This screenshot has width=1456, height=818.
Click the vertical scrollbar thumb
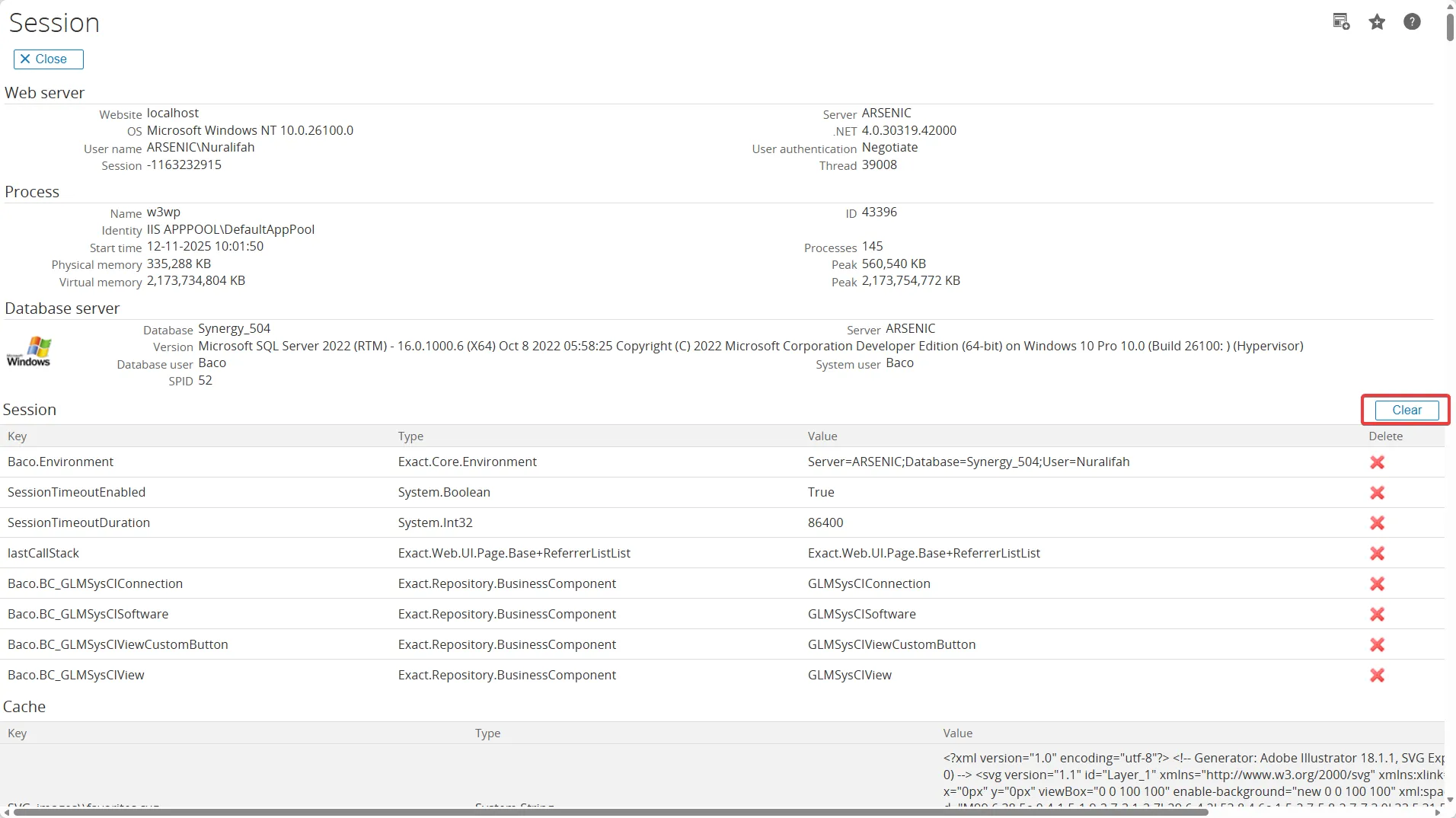click(1450, 23)
